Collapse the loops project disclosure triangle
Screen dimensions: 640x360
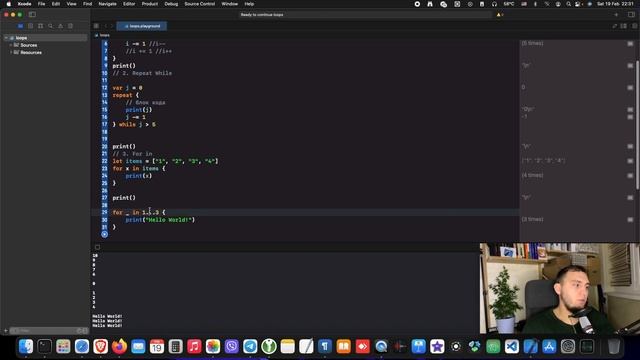click(x=6, y=38)
